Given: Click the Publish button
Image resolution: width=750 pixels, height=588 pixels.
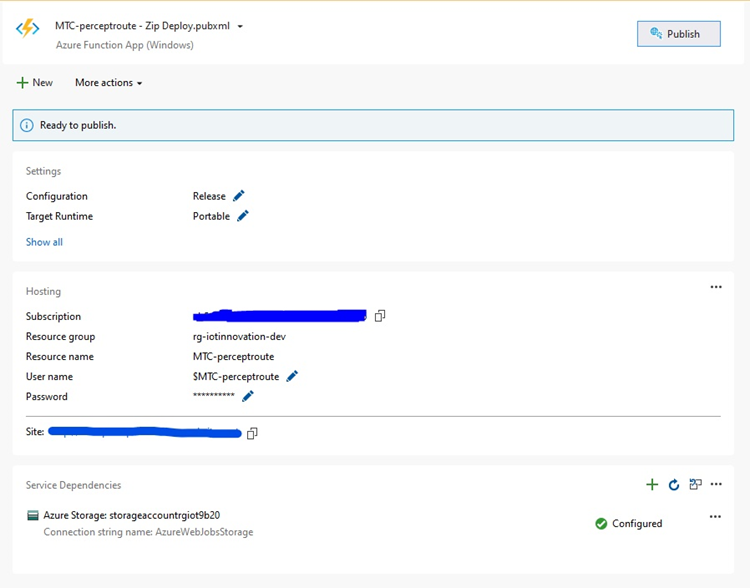Looking at the screenshot, I should pyautogui.click(x=678, y=34).
